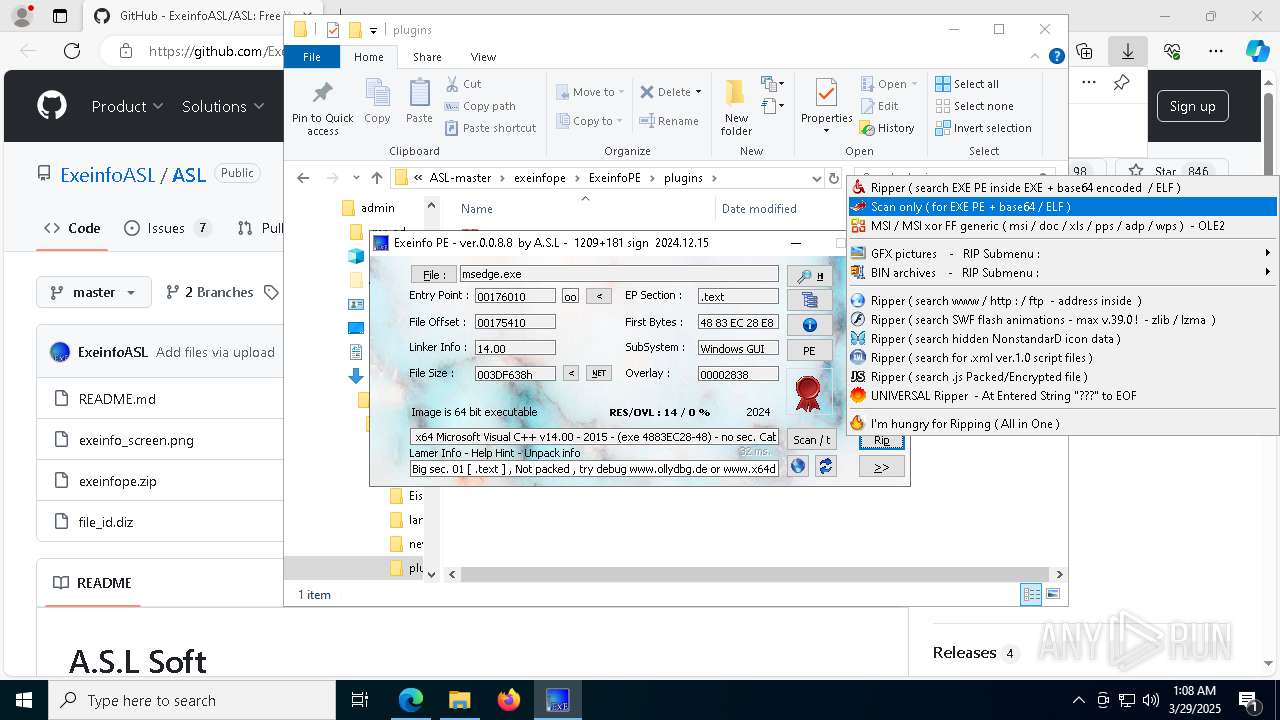Open the section viewer icon in Exeinfo PE
Screen dimensions: 1280x720
[809, 300]
